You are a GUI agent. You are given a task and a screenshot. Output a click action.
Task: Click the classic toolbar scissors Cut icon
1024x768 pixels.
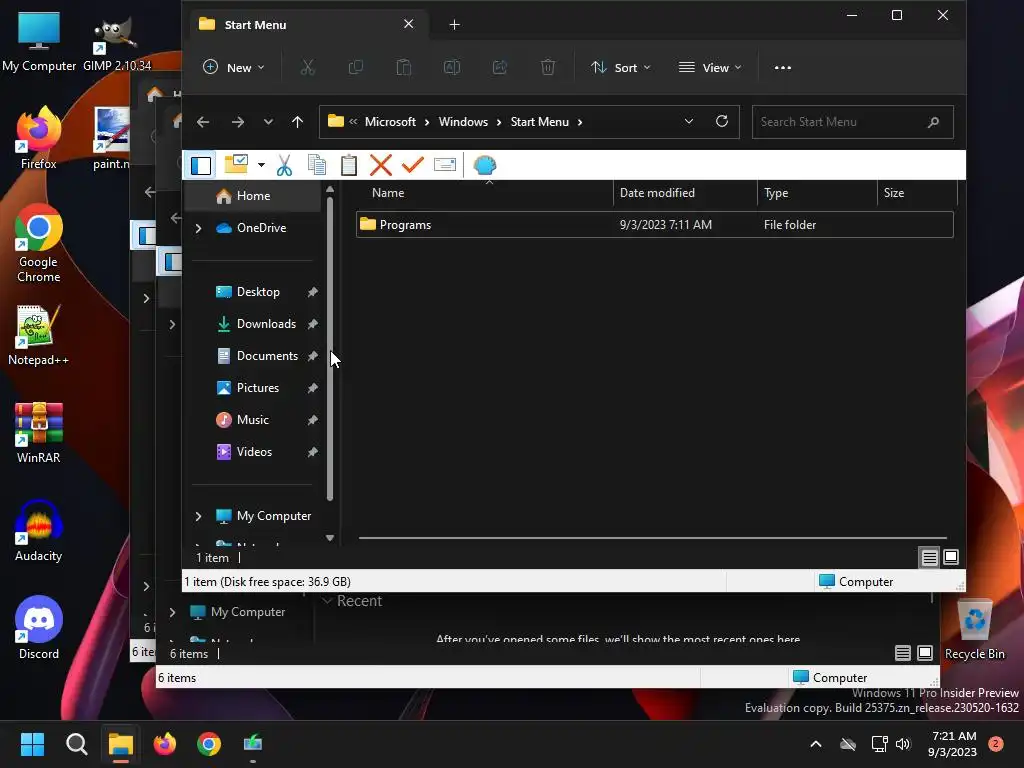284,165
